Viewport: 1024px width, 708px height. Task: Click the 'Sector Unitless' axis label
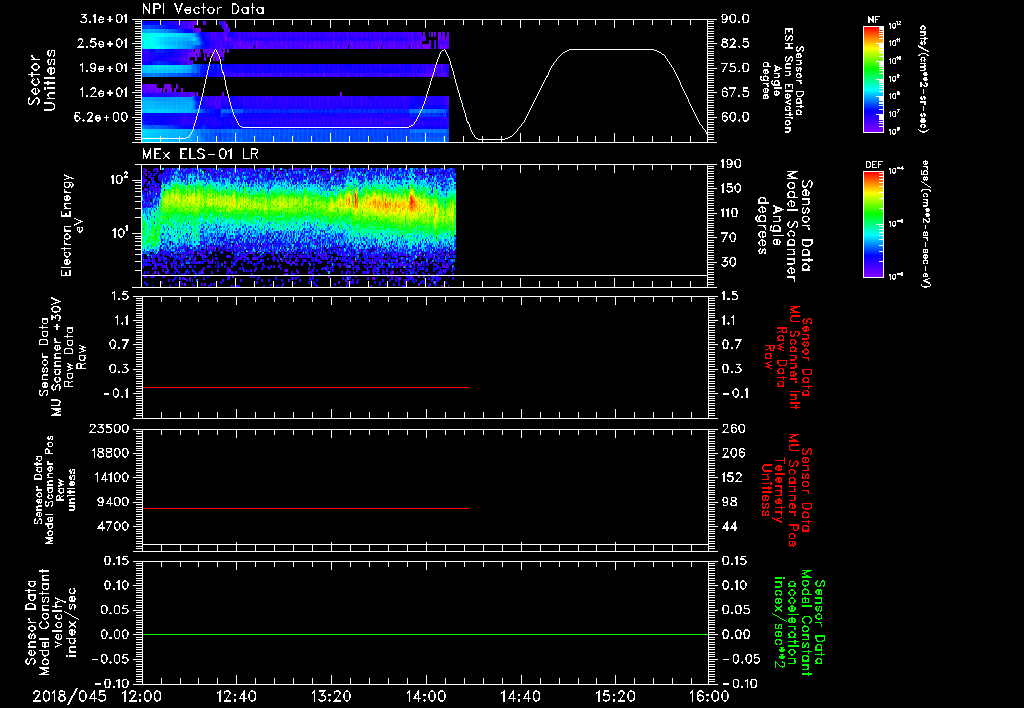pyautogui.click(x=42, y=80)
